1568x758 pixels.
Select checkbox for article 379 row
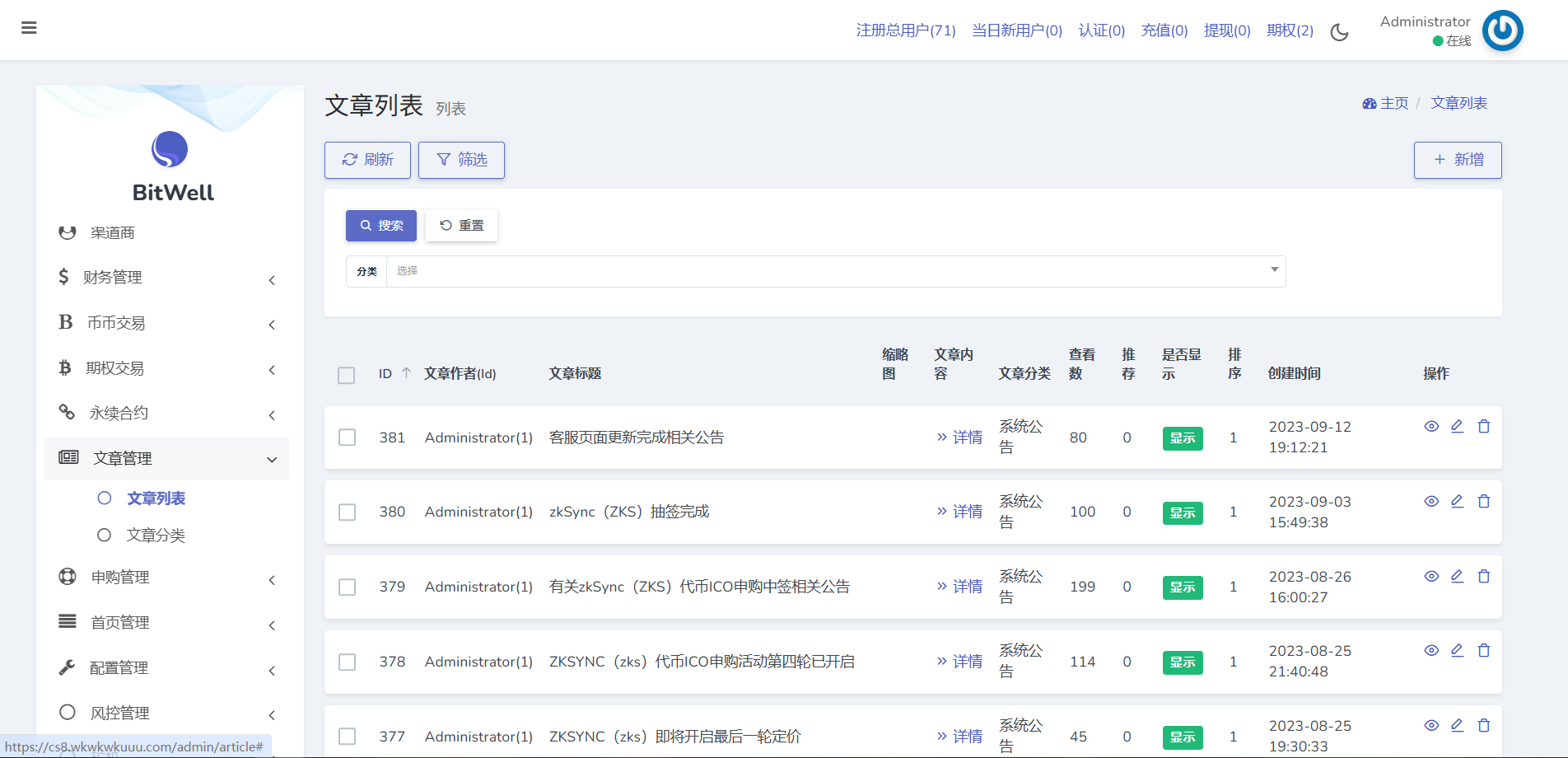348,587
